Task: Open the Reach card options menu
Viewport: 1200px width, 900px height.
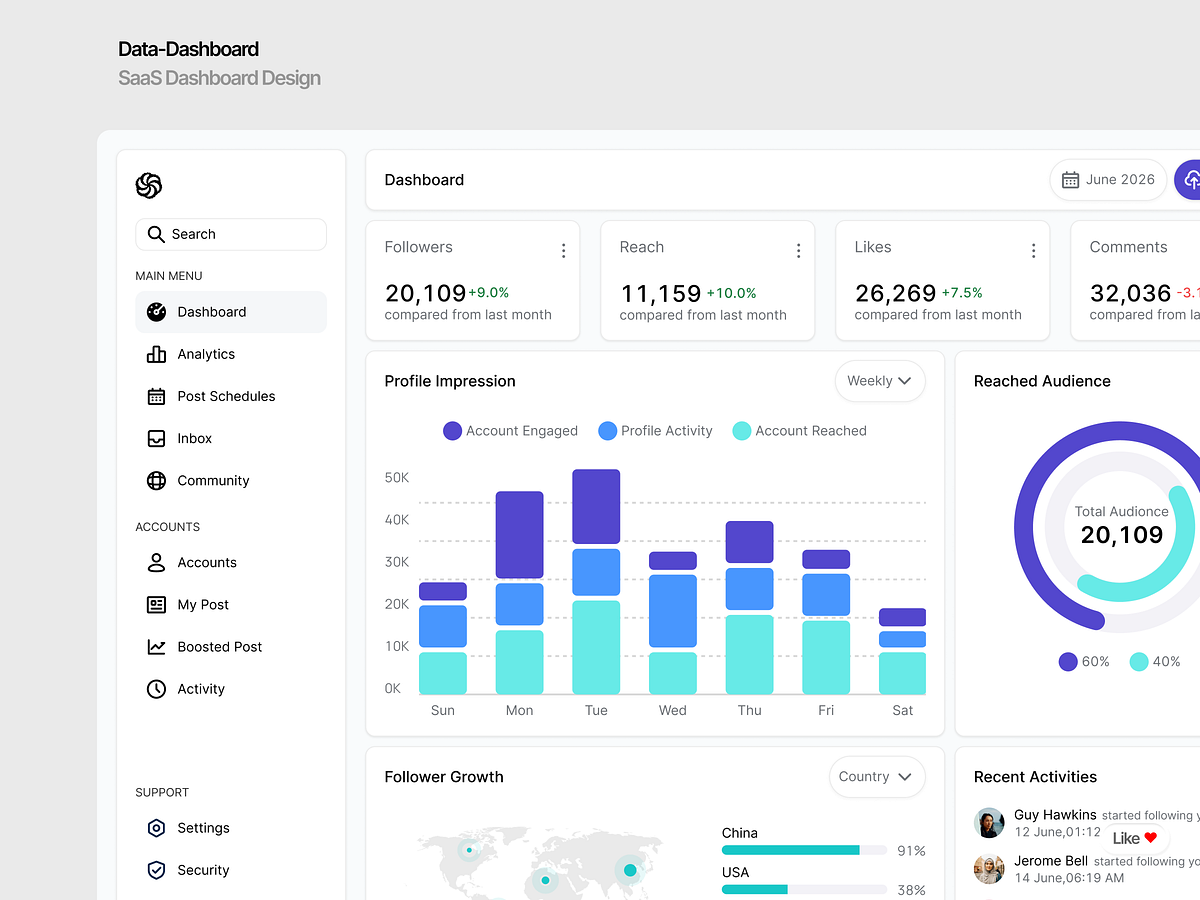Action: (x=798, y=250)
